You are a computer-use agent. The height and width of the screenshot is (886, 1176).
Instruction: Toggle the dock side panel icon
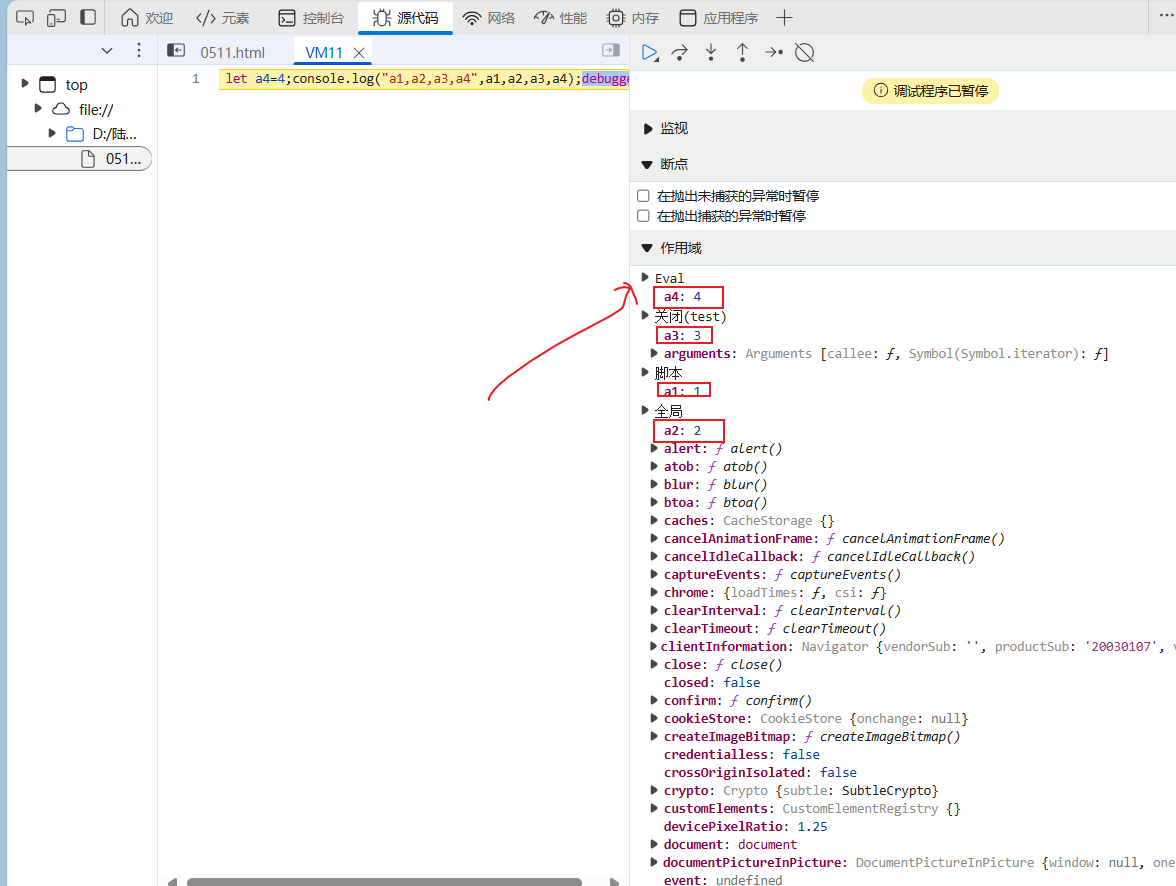point(88,17)
